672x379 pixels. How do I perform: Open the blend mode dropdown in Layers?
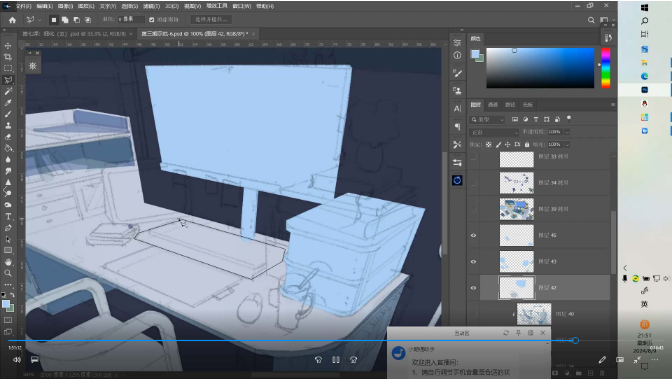click(x=494, y=132)
